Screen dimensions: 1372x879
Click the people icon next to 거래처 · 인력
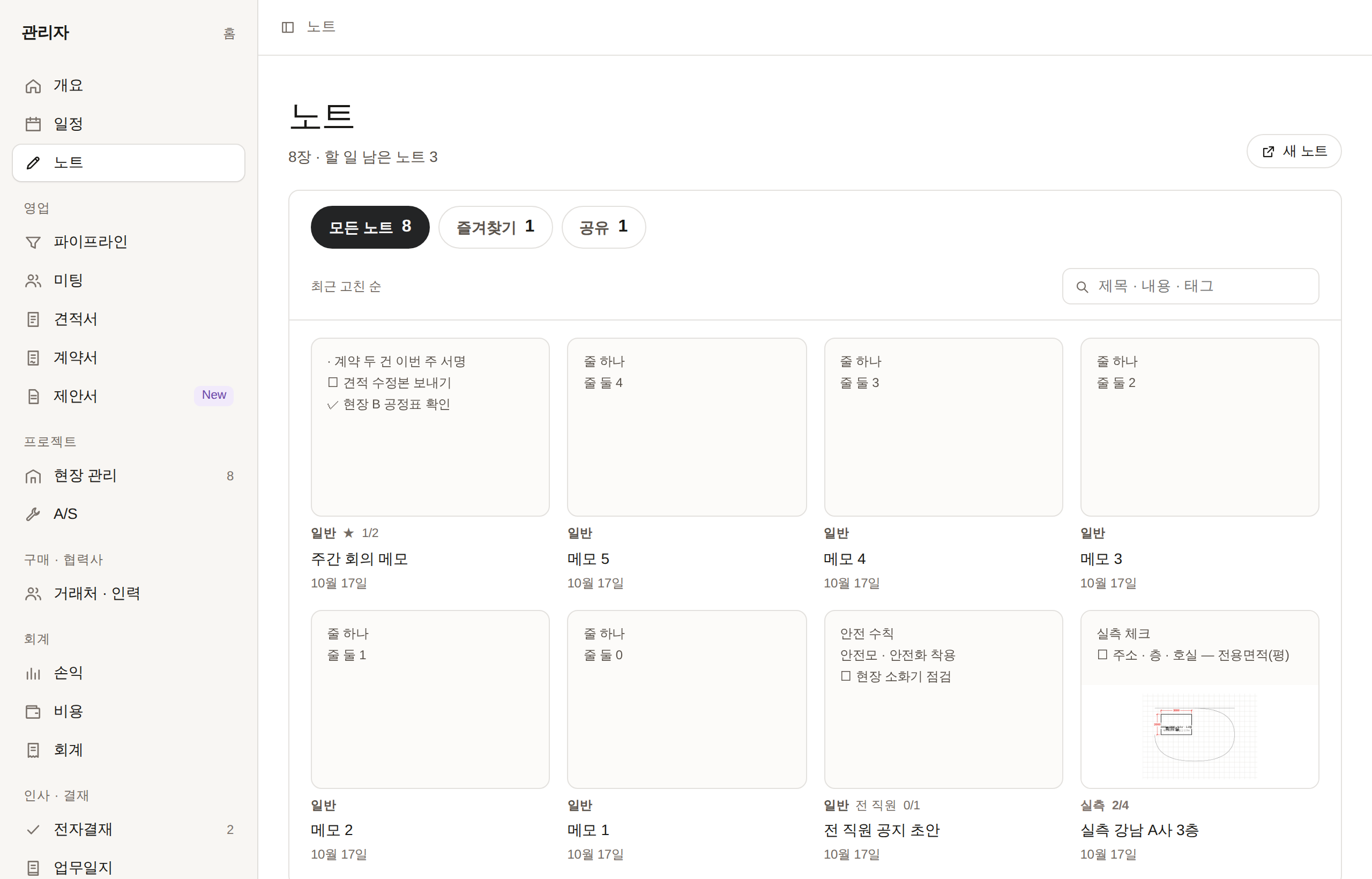pyautogui.click(x=33, y=594)
